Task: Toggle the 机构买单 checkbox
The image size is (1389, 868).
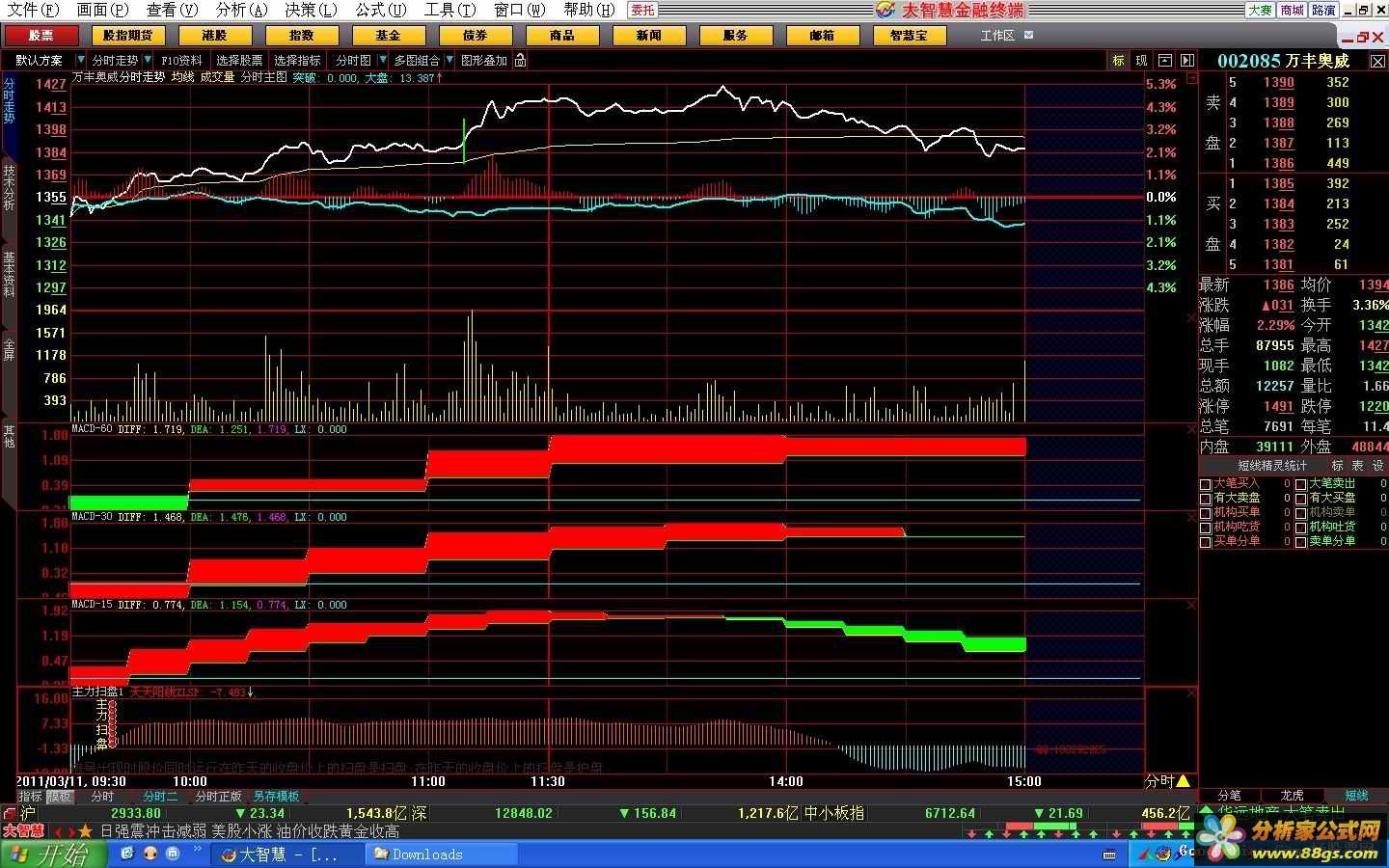Action: pyautogui.click(x=1205, y=513)
